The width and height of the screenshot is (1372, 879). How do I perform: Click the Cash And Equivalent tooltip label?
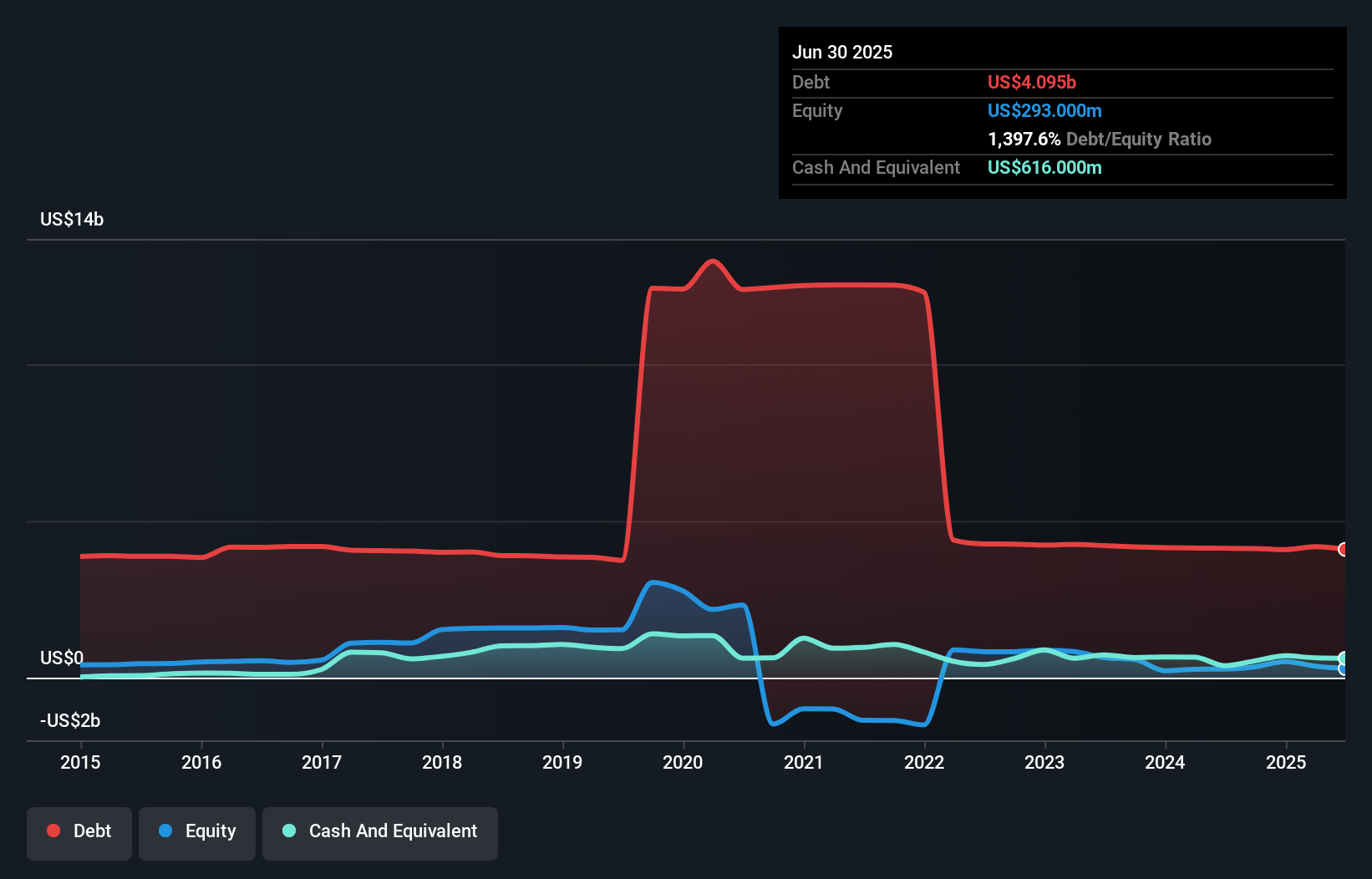876,167
